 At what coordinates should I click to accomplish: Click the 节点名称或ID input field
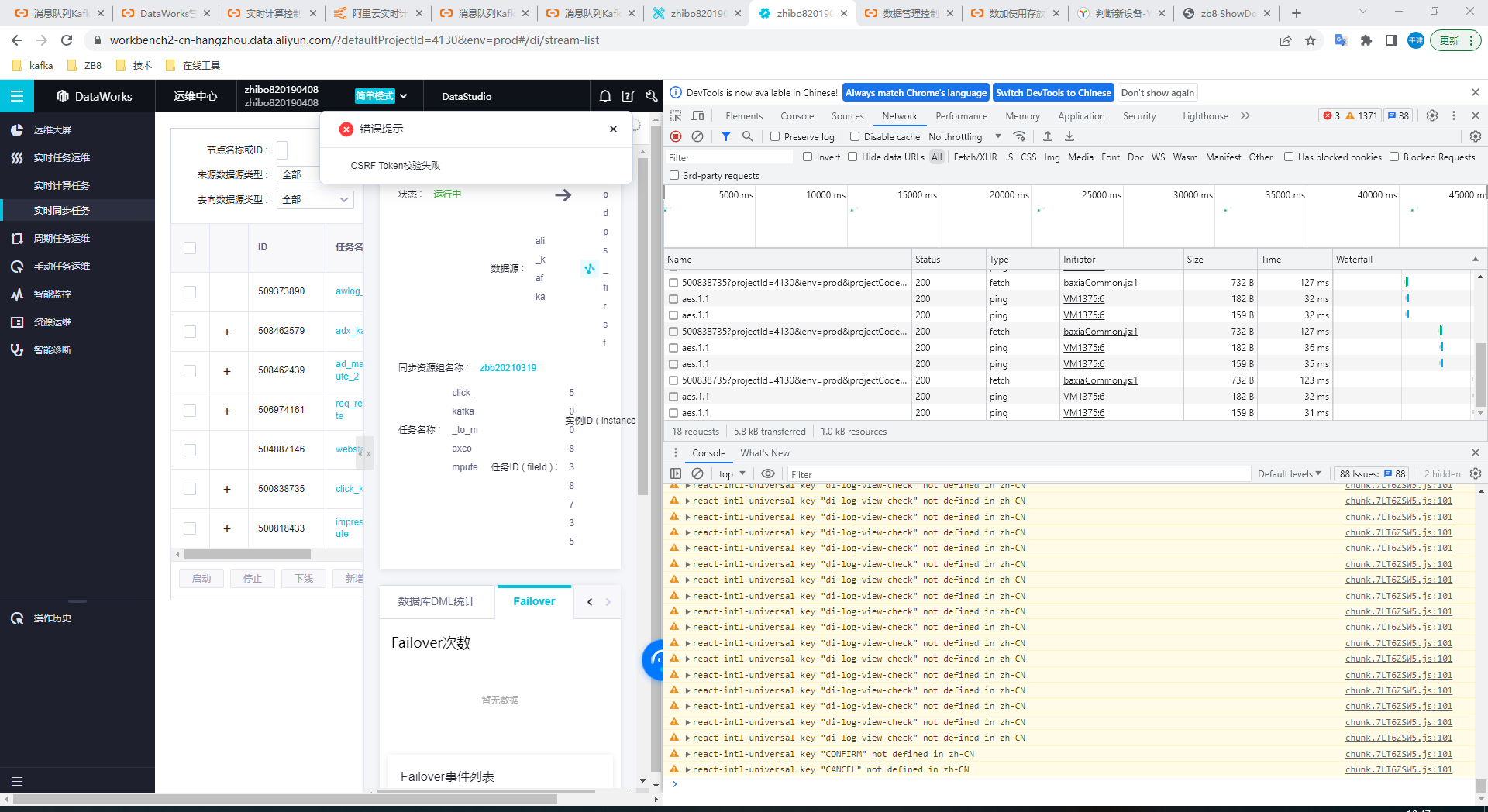pos(282,150)
